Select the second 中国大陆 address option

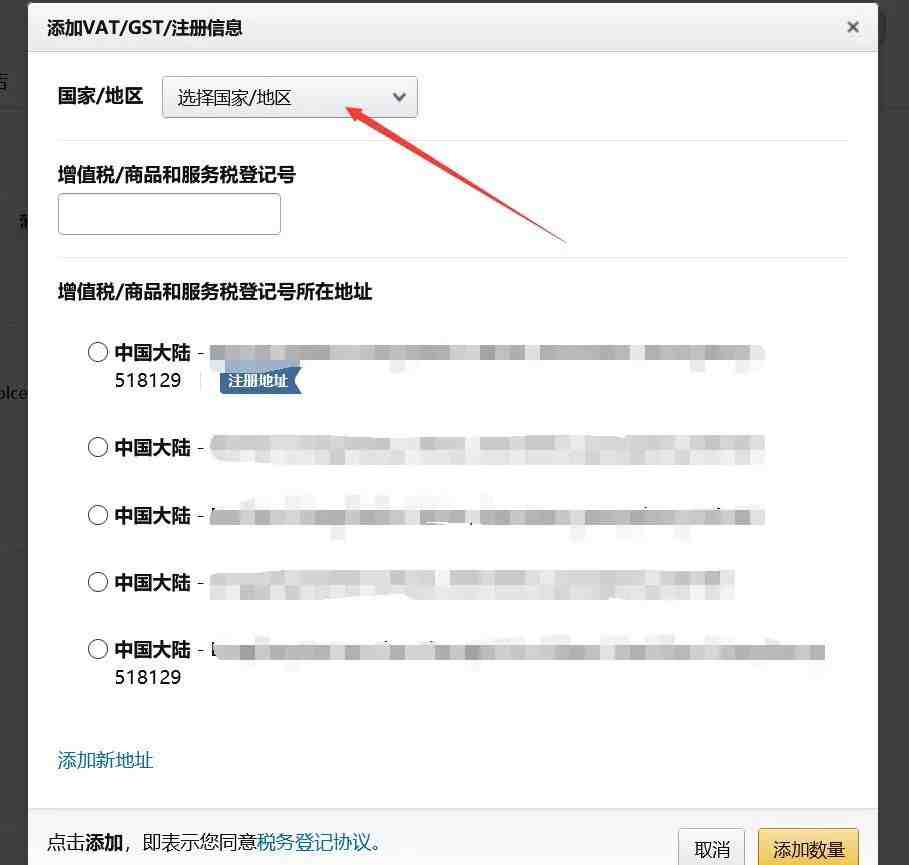click(98, 447)
